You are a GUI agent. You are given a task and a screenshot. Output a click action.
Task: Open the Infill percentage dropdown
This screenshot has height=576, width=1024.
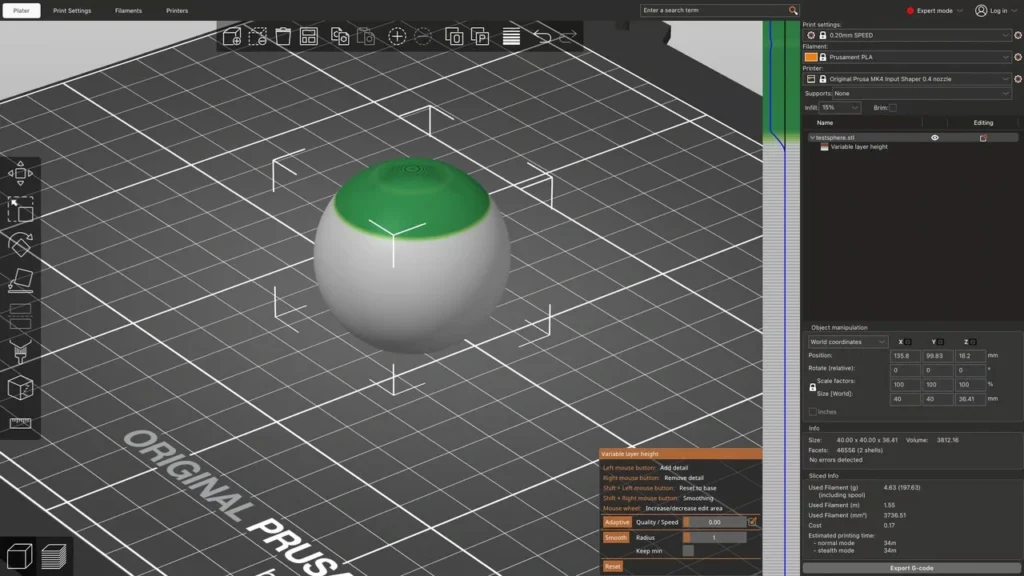pos(840,108)
